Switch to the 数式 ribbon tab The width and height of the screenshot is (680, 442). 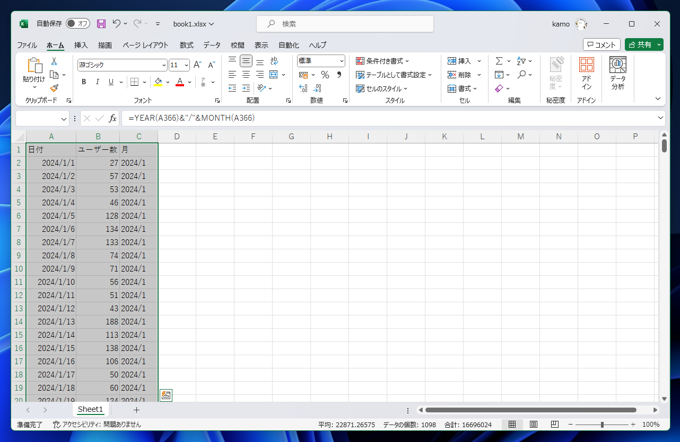(186, 45)
